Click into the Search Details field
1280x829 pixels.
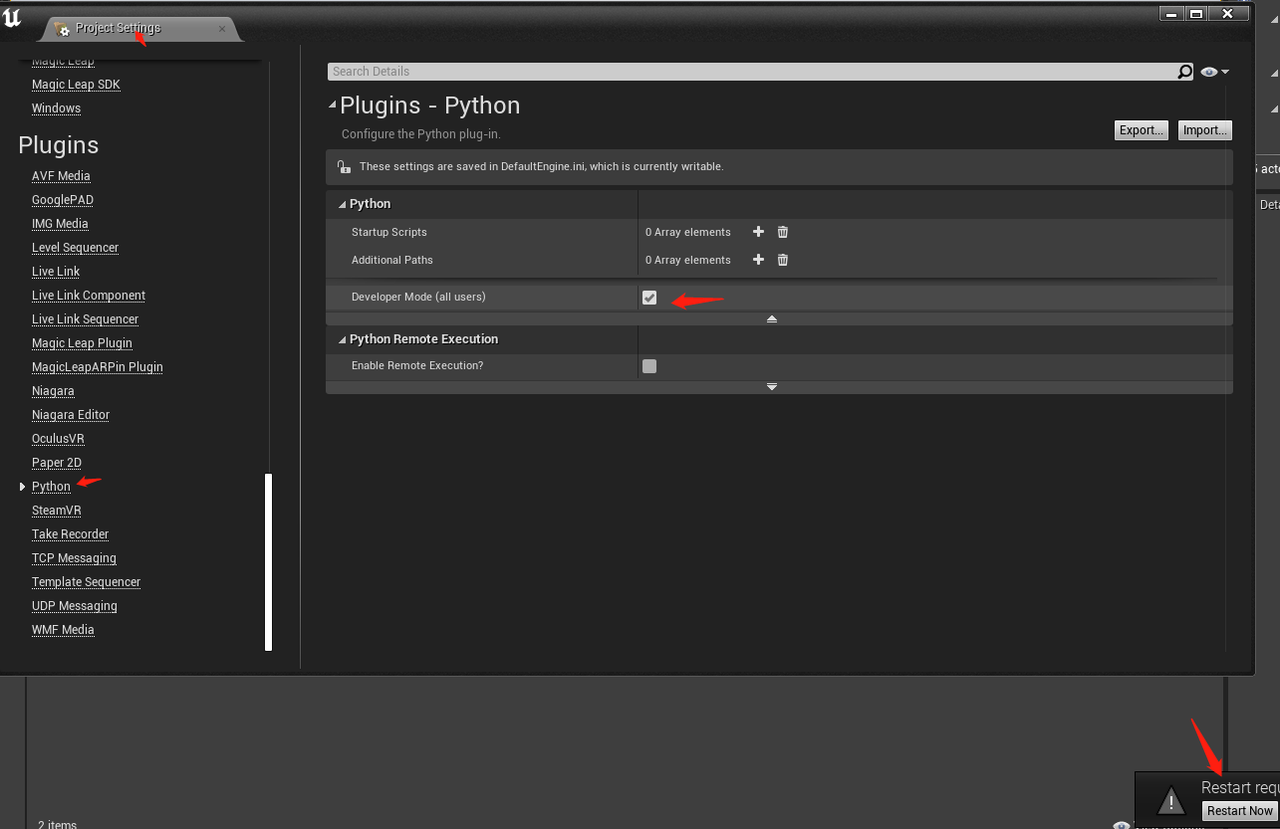click(x=751, y=72)
